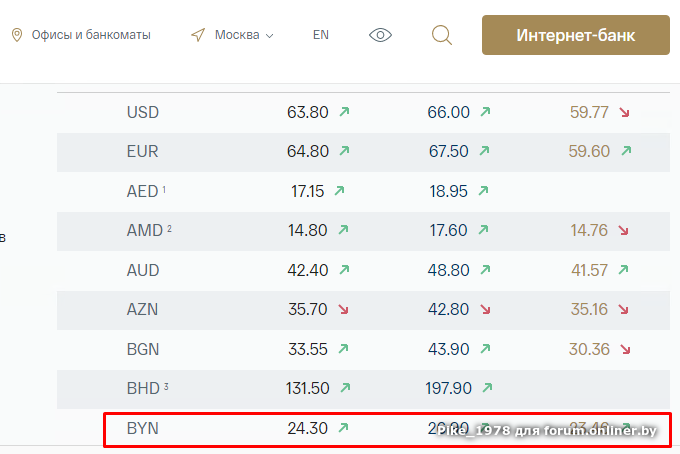Select the BYN currency row
Image resolution: width=680 pixels, height=454 pixels.
[x=143, y=428]
